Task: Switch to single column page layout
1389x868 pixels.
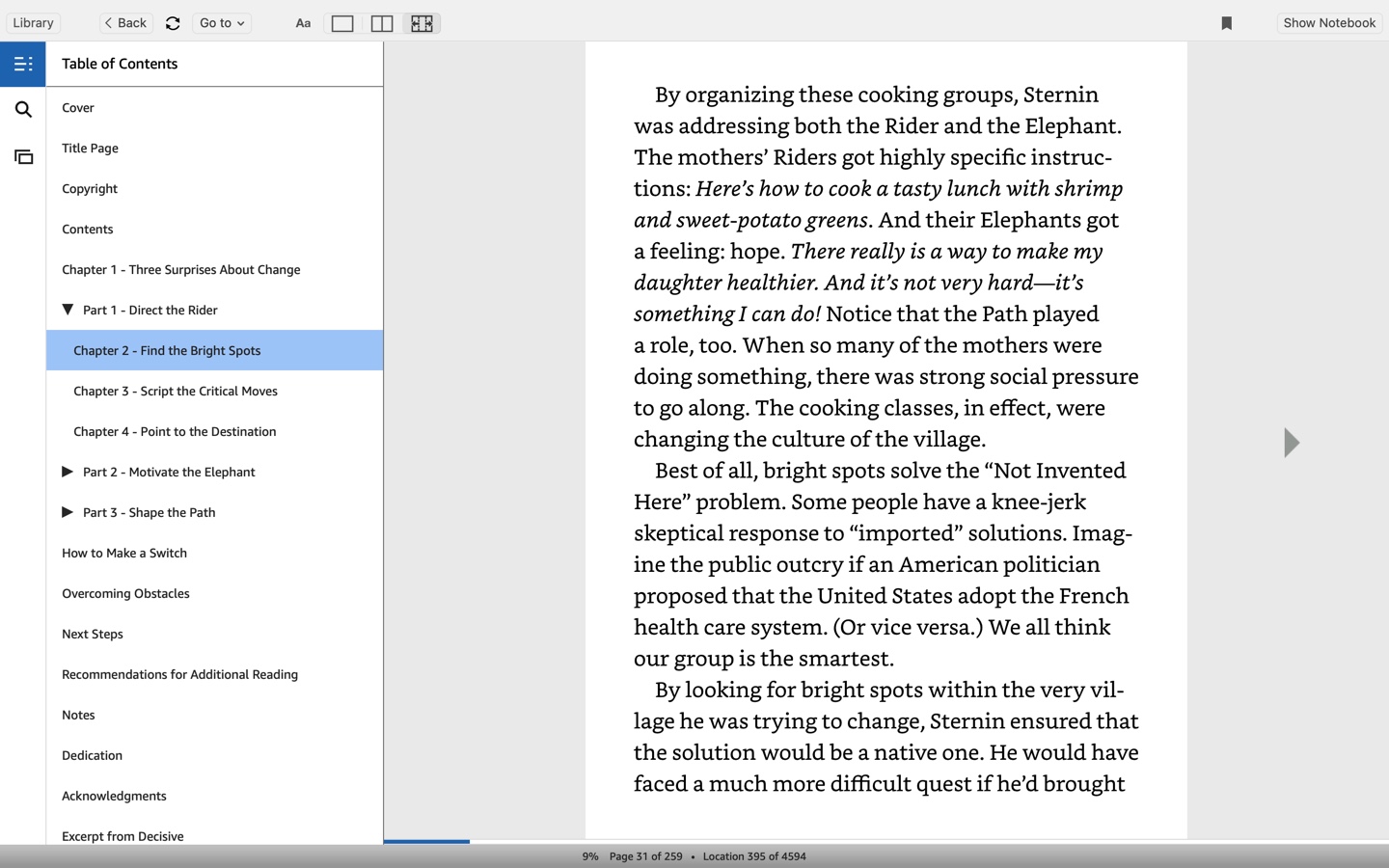Action: click(342, 23)
